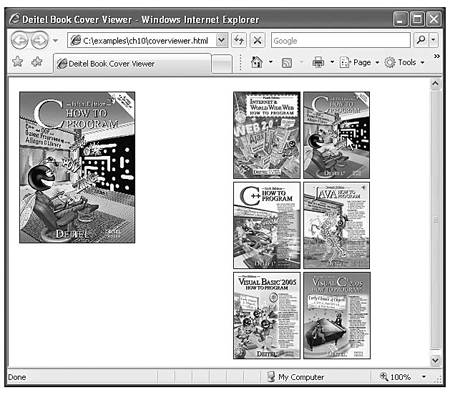Close the Internet Explorer window
This screenshot has width=450, height=395.
pos(434,19)
